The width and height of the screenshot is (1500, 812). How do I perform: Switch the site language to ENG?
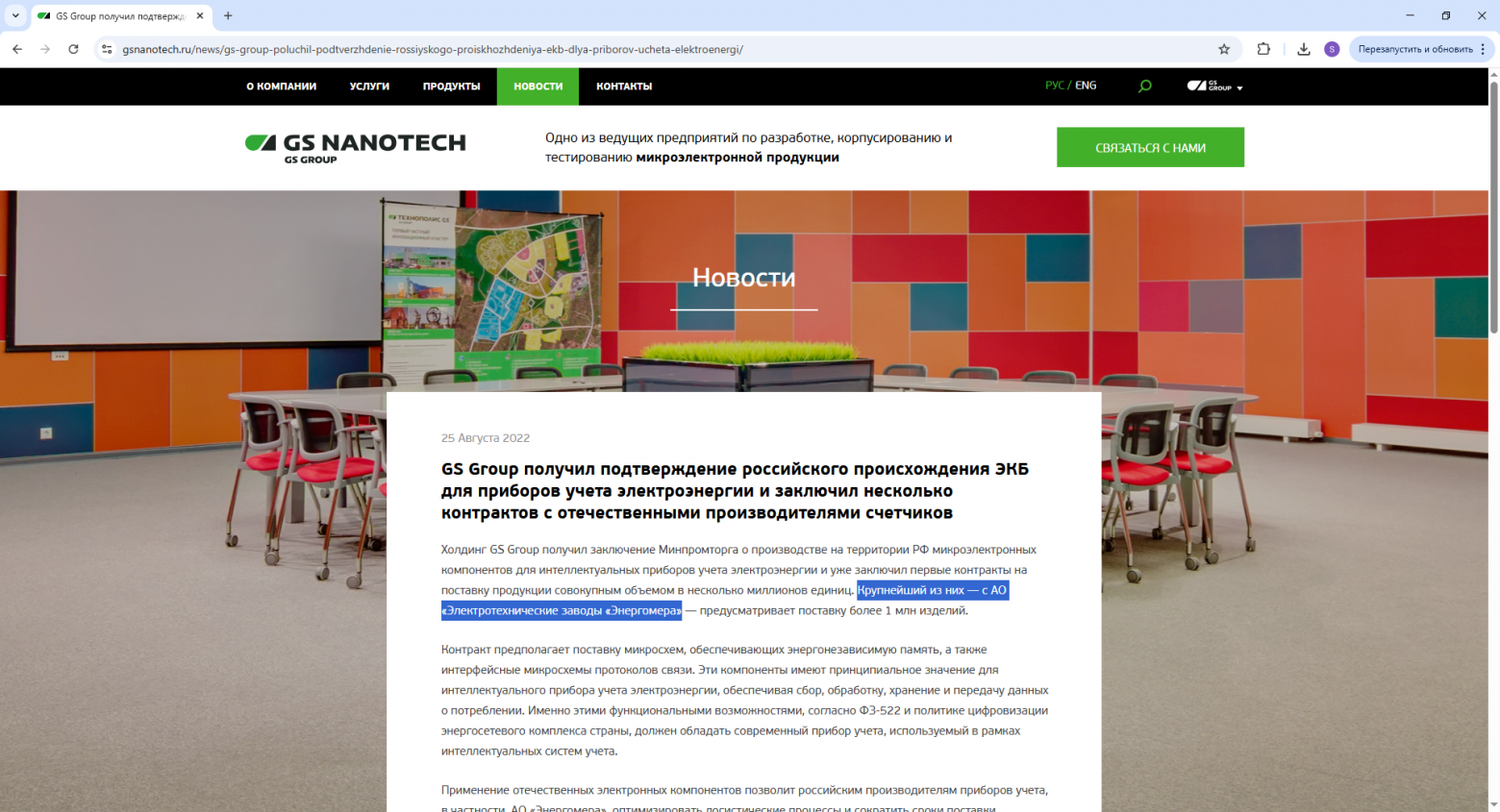pos(1086,85)
